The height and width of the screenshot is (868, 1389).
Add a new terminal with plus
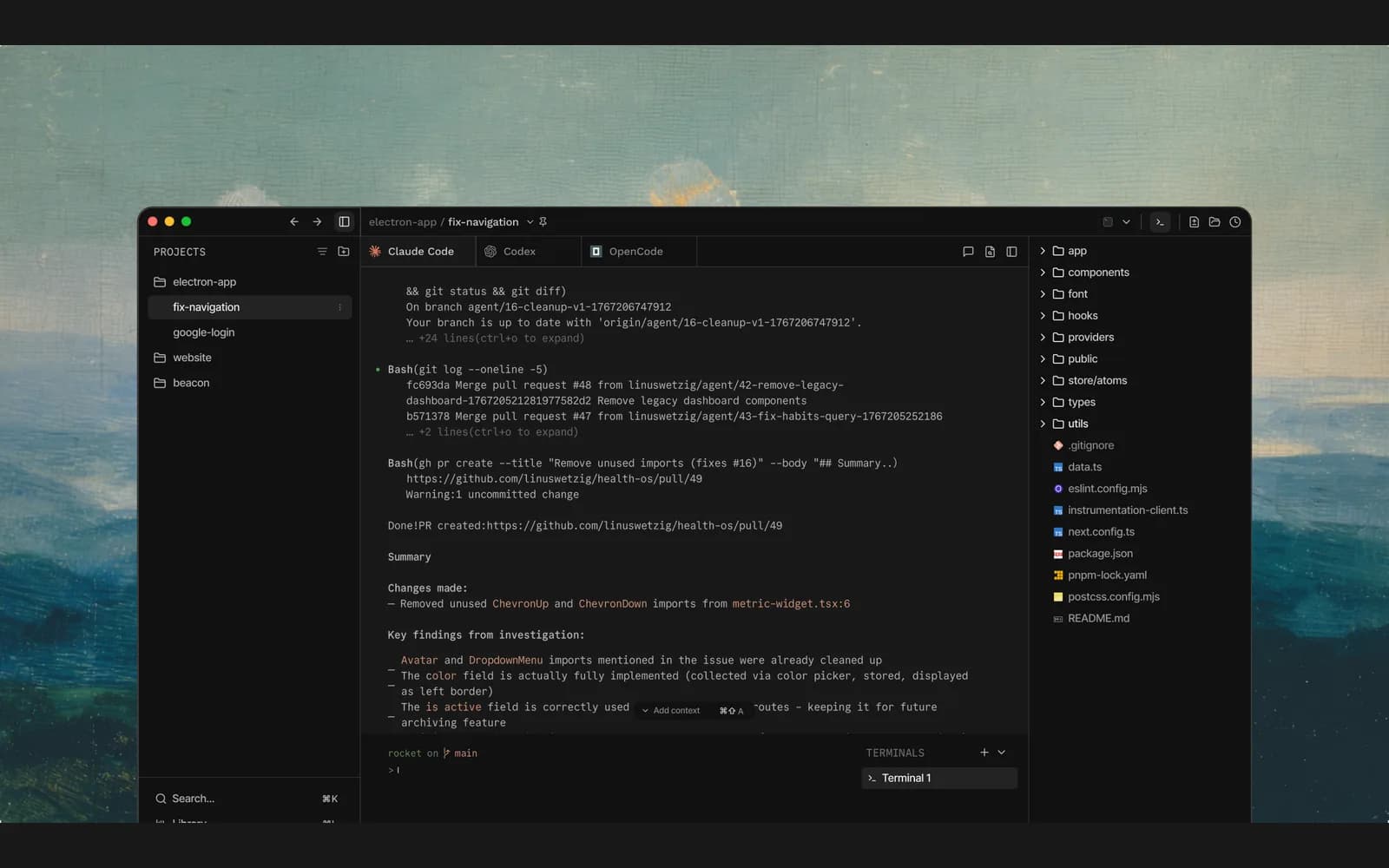(x=984, y=753)
